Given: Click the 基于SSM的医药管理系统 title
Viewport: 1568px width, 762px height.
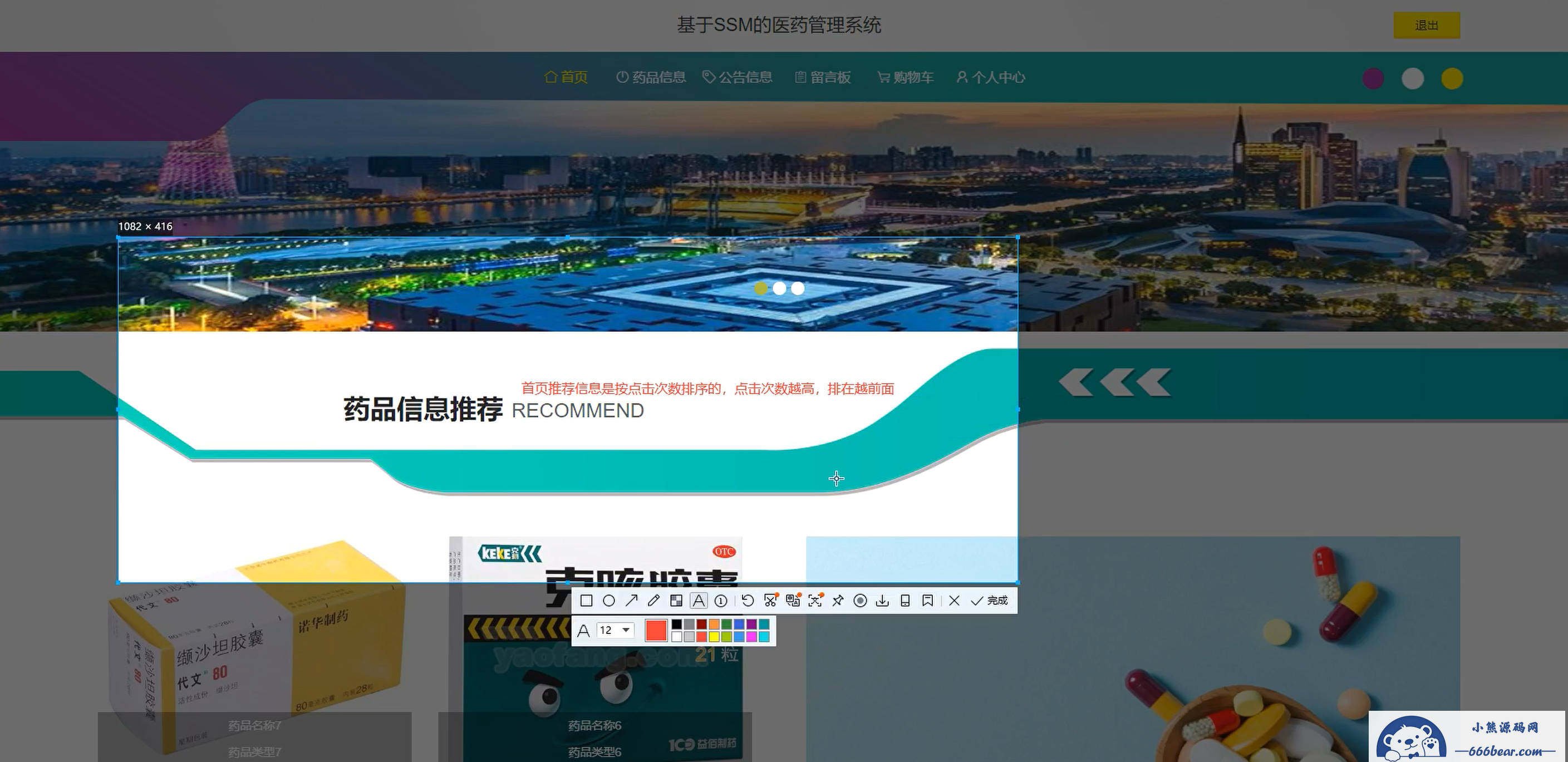Looking at the screenshot, I should pos(779,25).
